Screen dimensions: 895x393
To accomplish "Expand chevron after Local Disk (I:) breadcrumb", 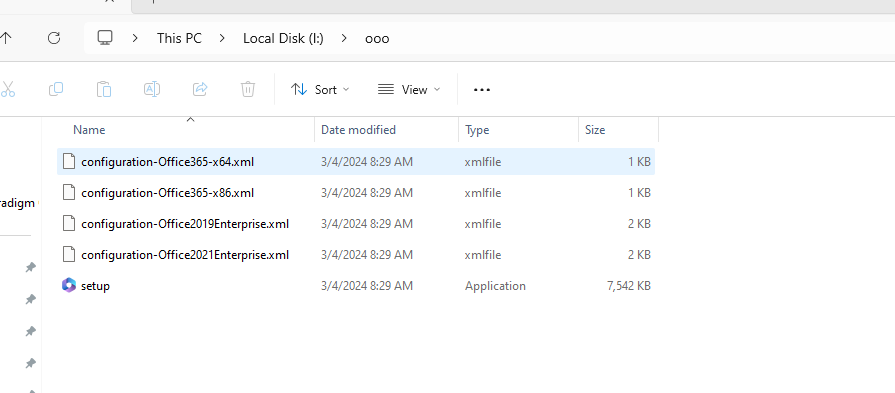I will click(x=344, y=38).
